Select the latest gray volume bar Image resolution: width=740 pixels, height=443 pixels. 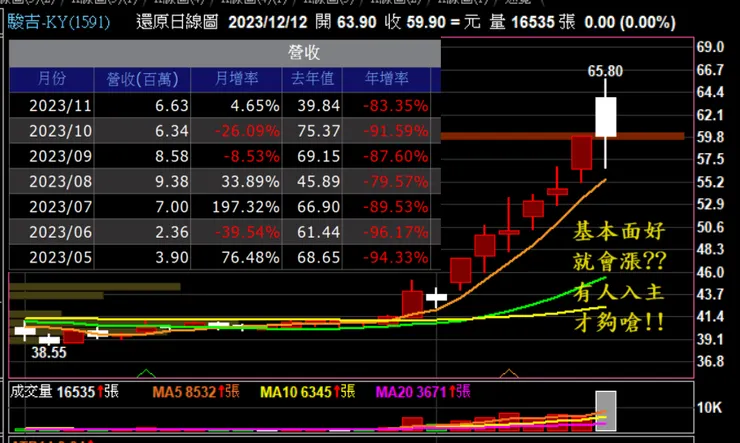[x=605, y=410]
